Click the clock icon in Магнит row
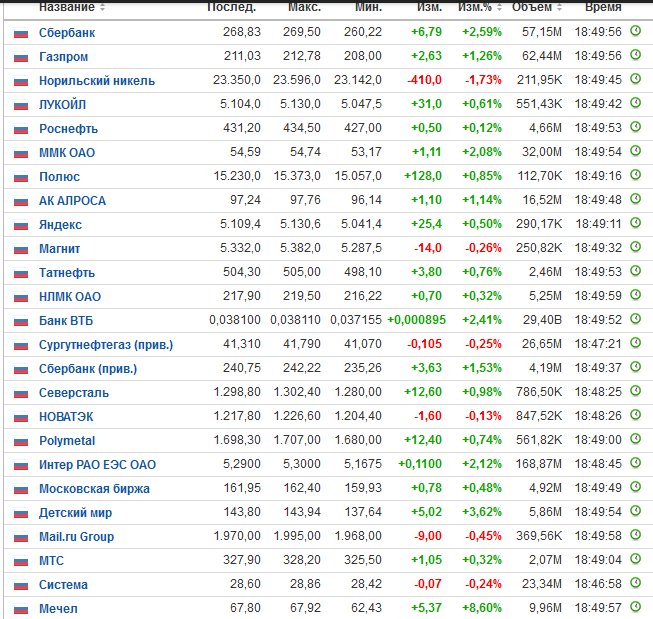 coord(635,247)
